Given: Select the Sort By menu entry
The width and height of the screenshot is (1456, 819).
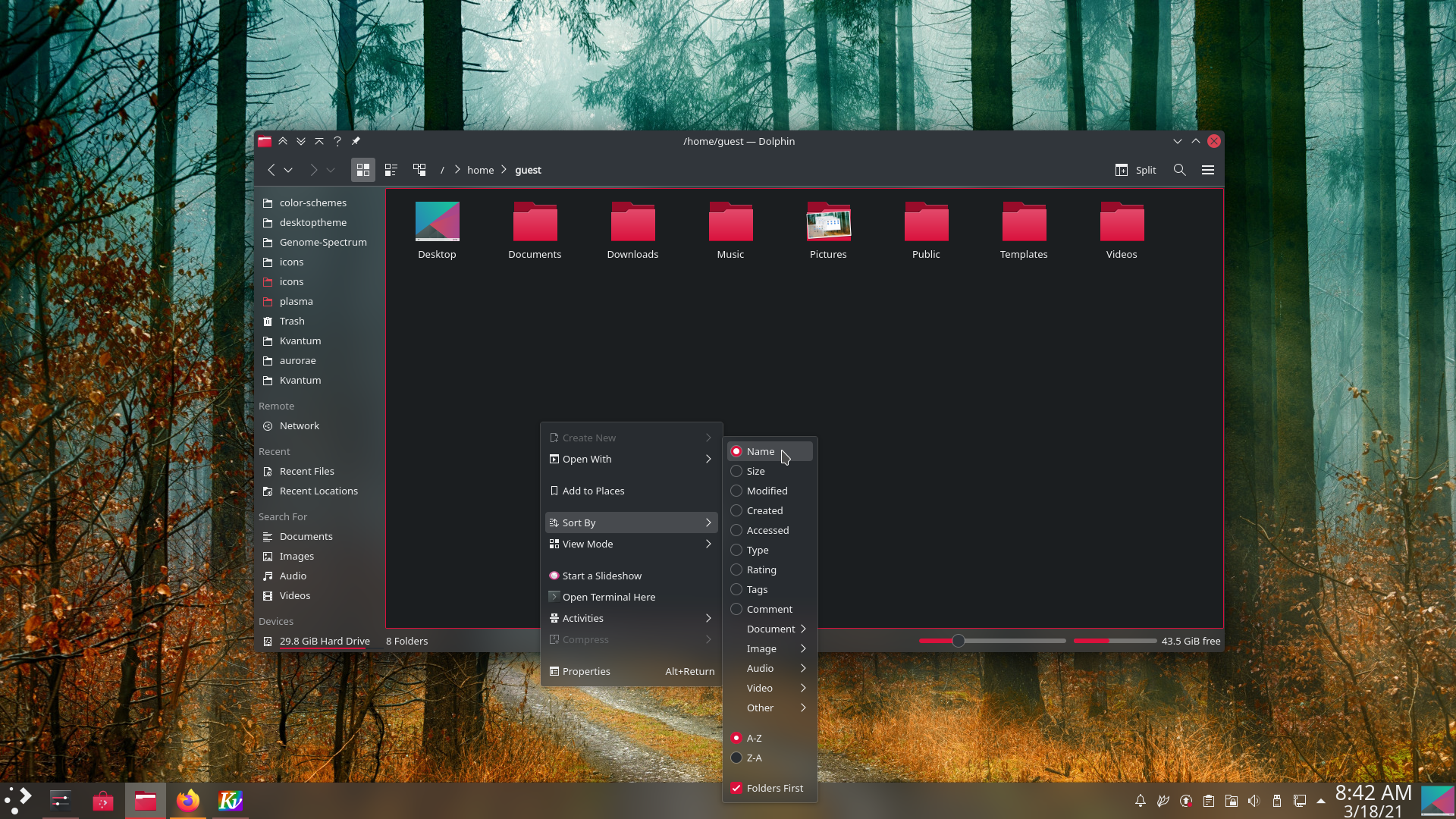Looking at the screenshot, I should pos(631,522).
